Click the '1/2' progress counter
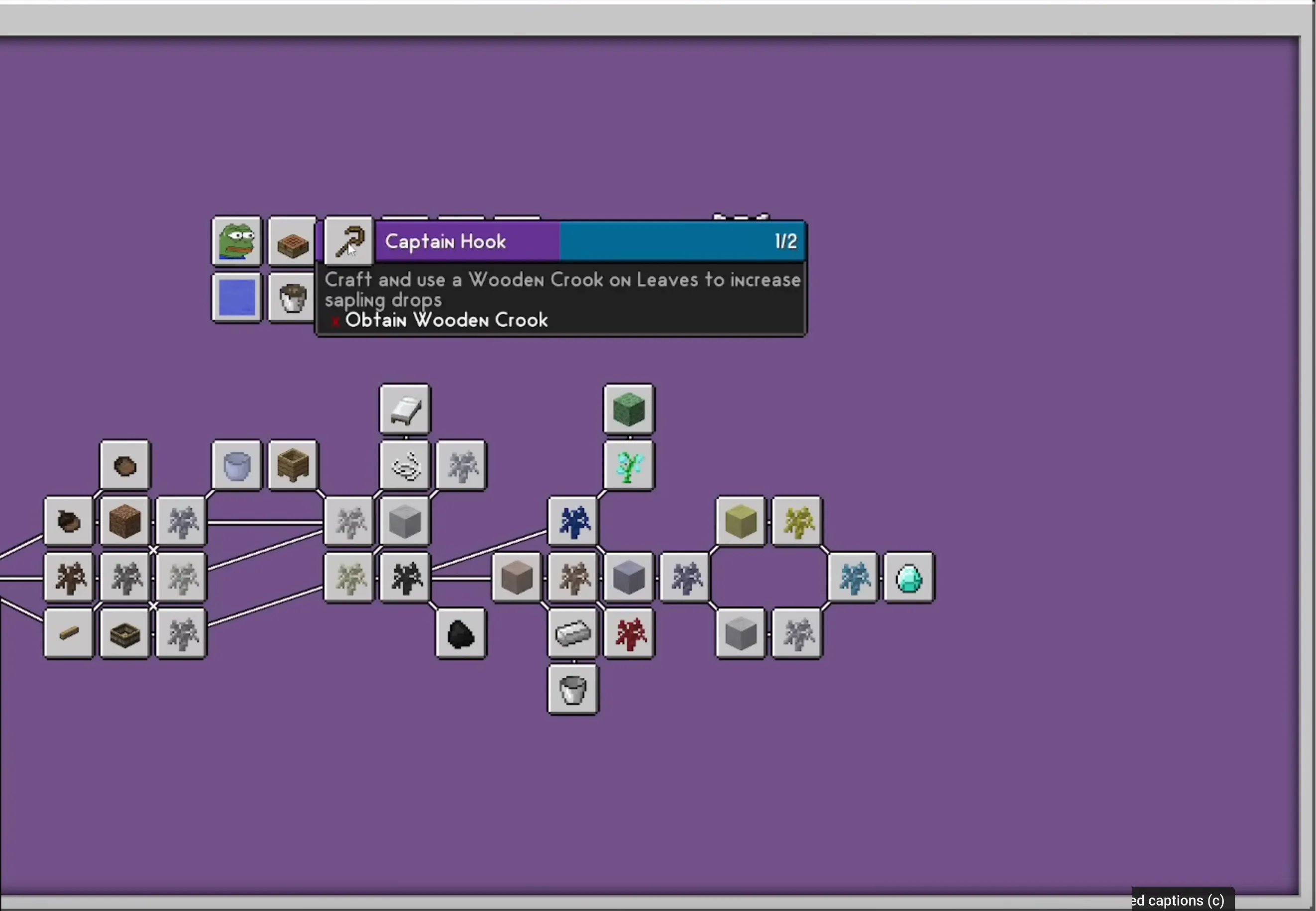The width and height of the screenshot is (1316, 911). [785, 241]
